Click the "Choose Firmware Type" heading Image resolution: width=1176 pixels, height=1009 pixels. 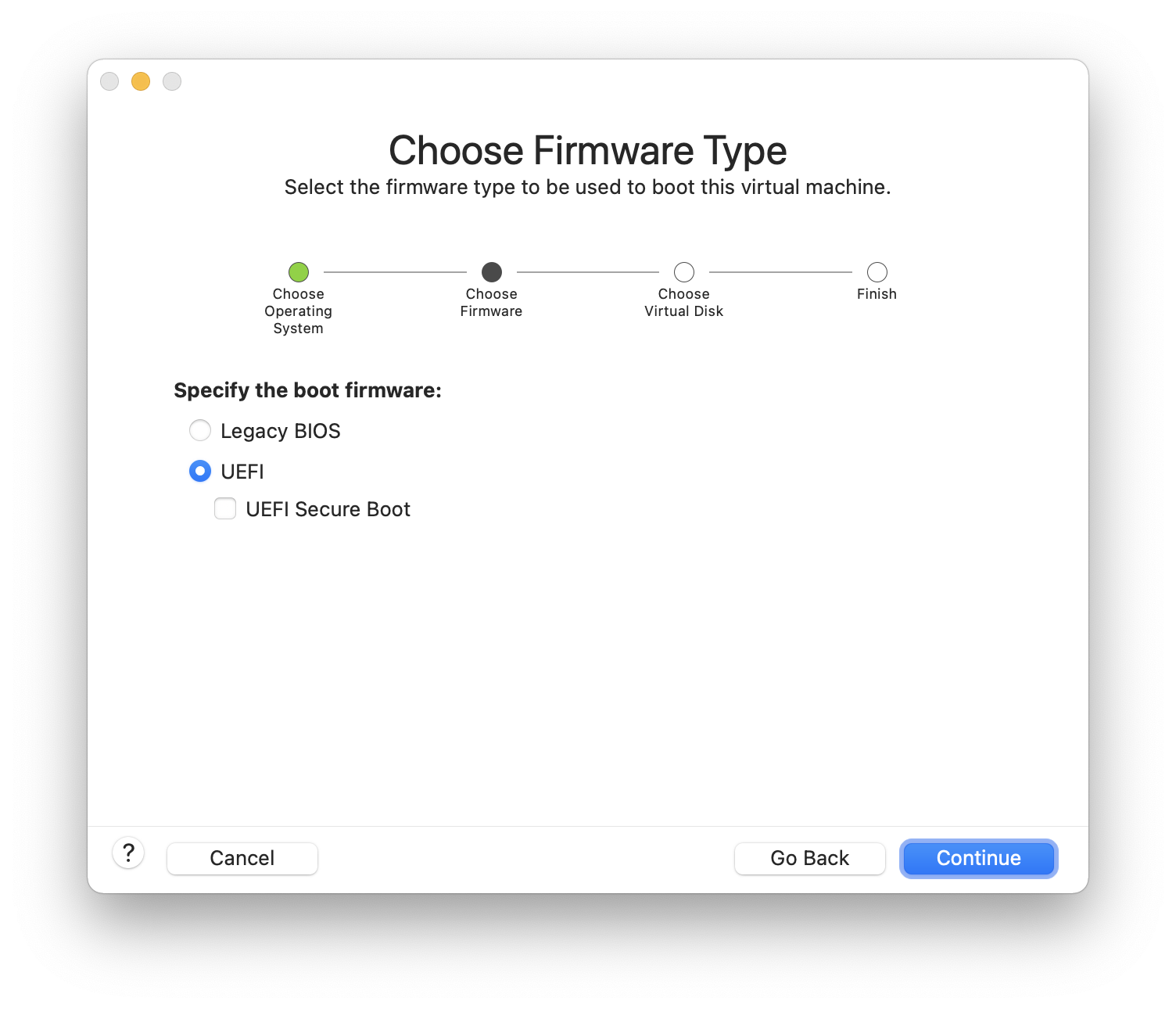click(587, 150)
